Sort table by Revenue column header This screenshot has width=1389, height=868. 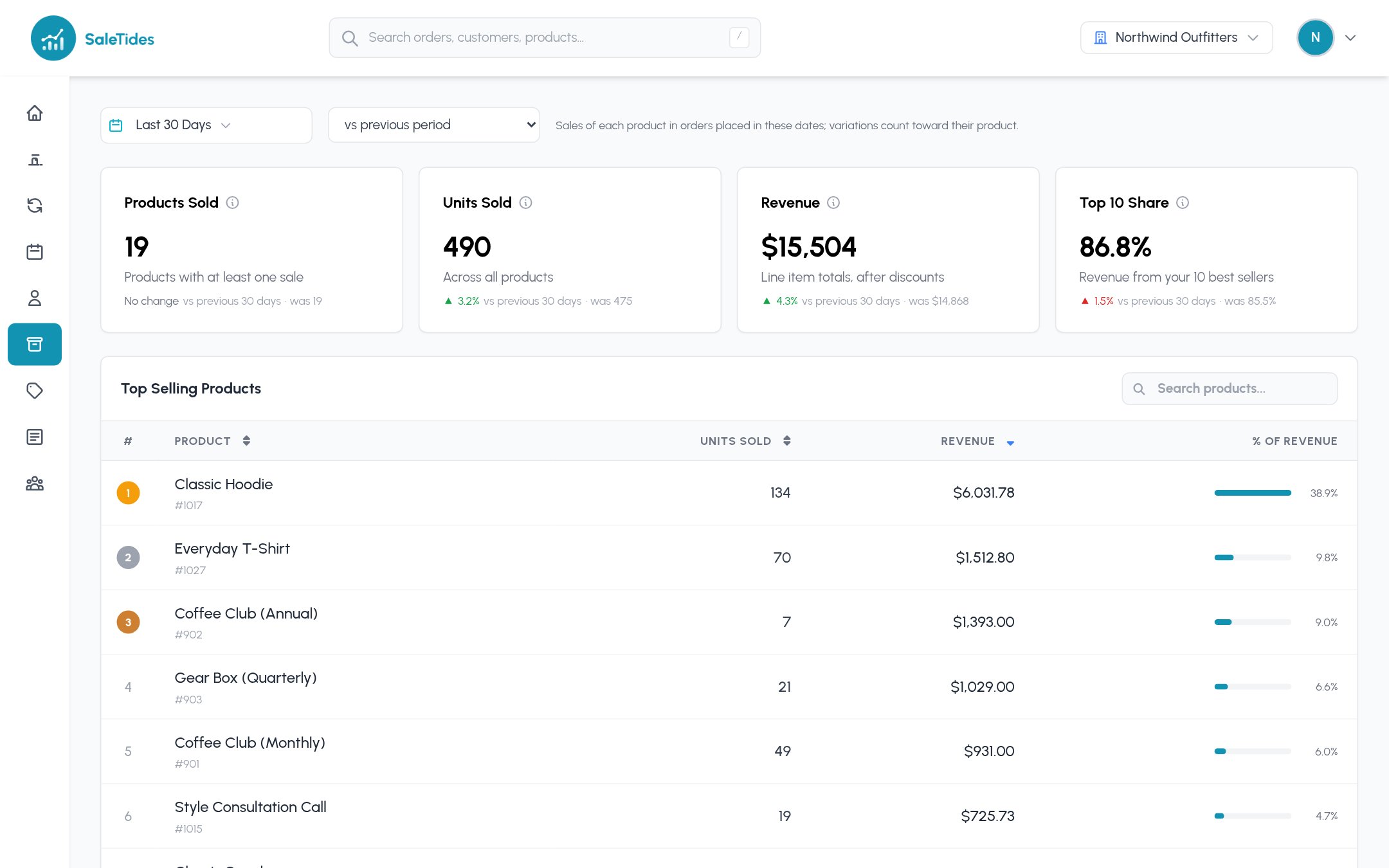[977, 441]
